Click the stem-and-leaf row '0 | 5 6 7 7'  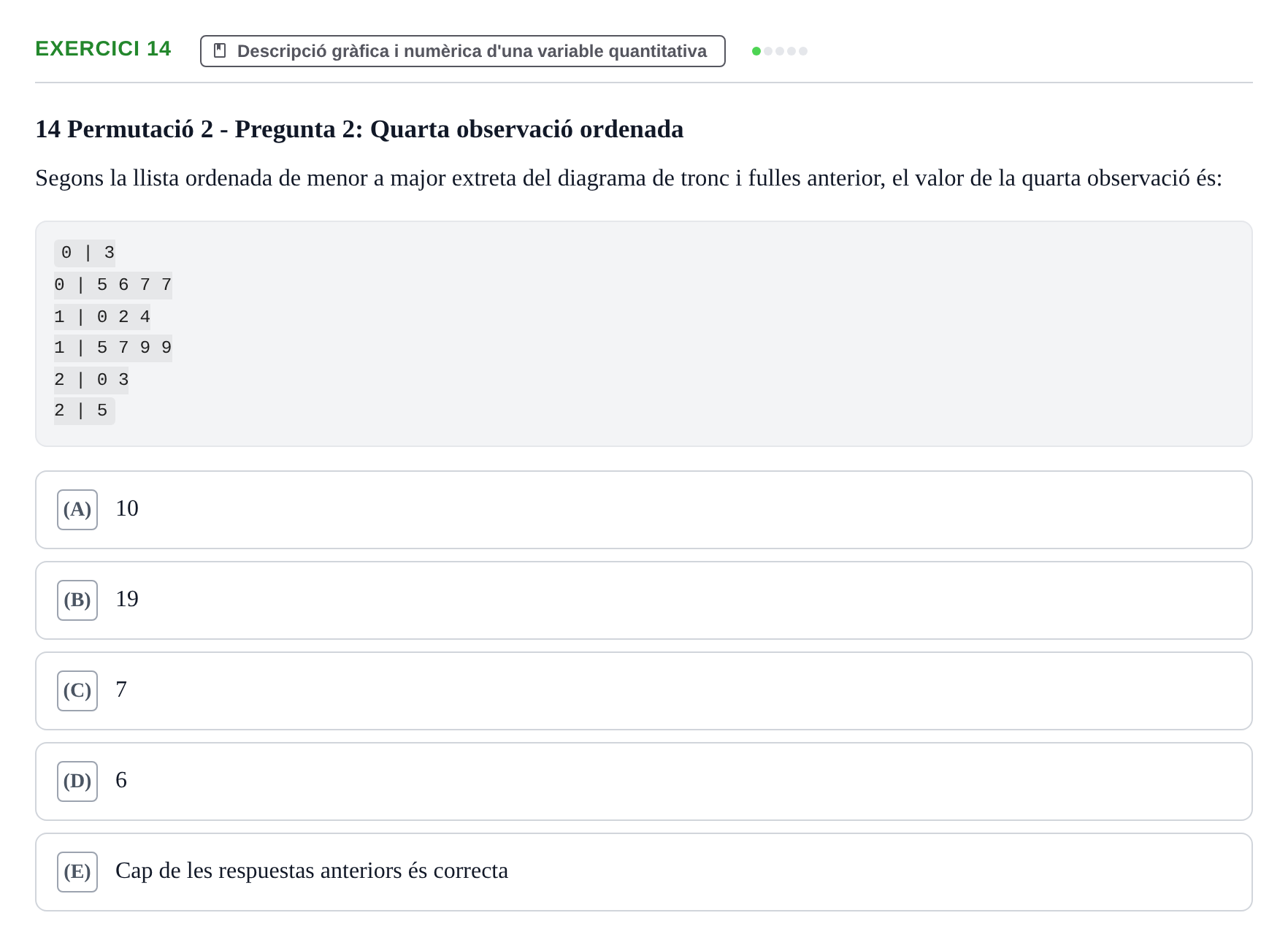[x=113, y=285]
